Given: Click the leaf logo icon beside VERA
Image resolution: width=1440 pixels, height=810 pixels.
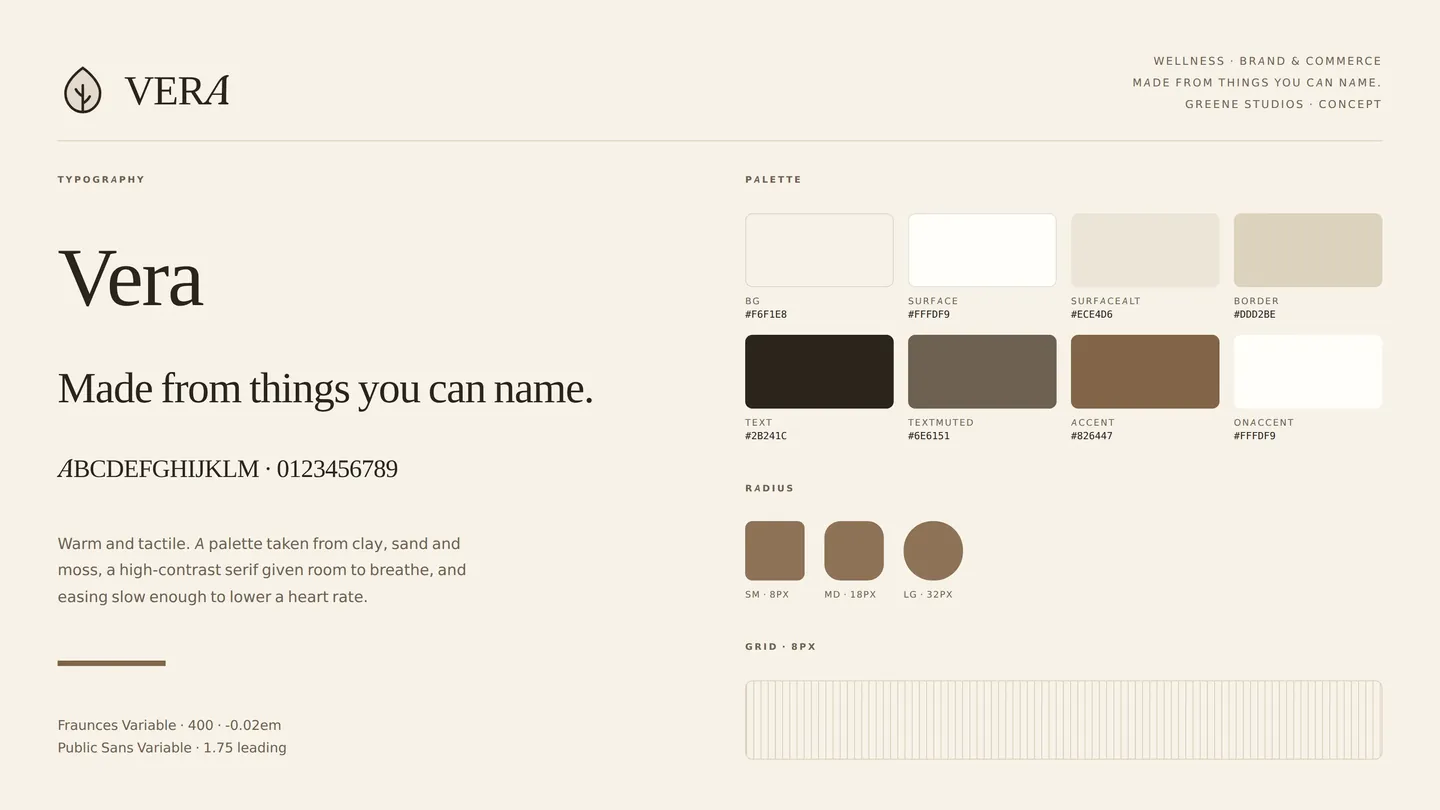Looking at the screenshot, I should tap(83, 90).
